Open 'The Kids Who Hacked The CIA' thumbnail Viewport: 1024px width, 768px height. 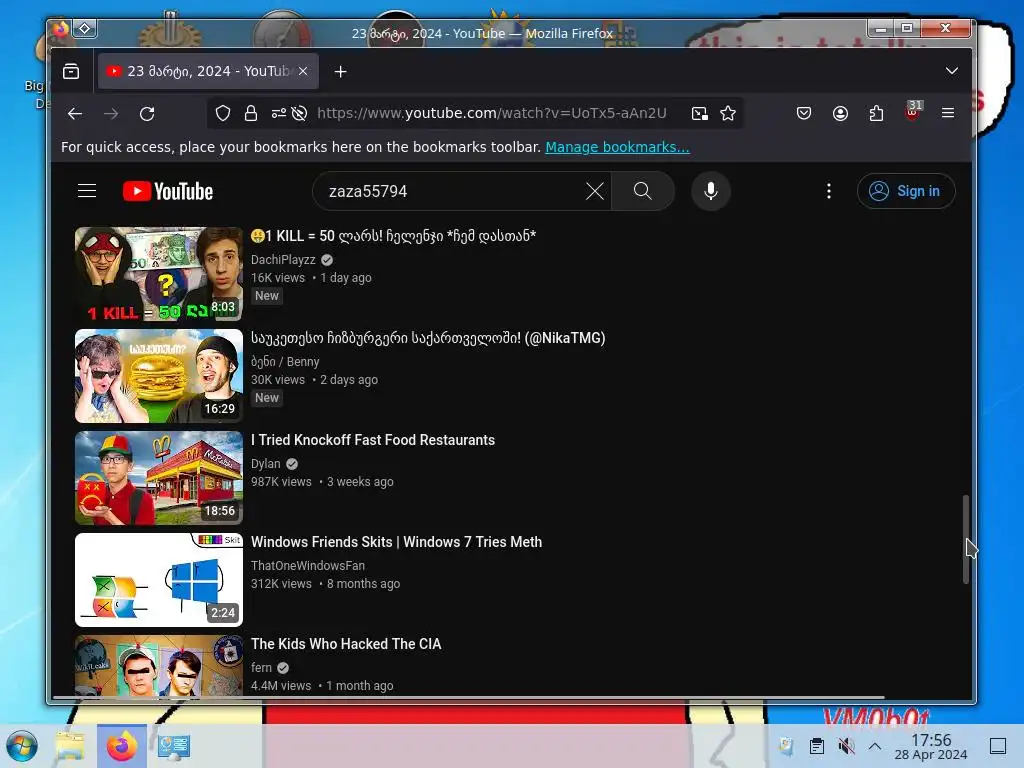159,665
